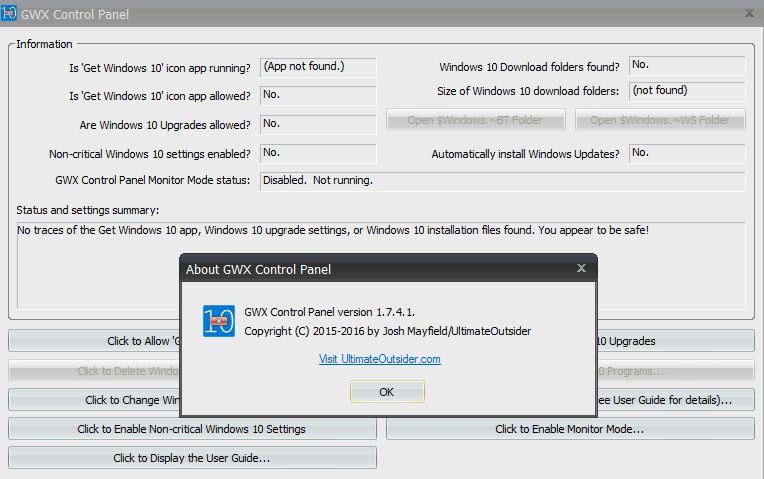Click the icon app allowed 'No.' field
Viewport: 764px width, 479px height.
[318, 95]
